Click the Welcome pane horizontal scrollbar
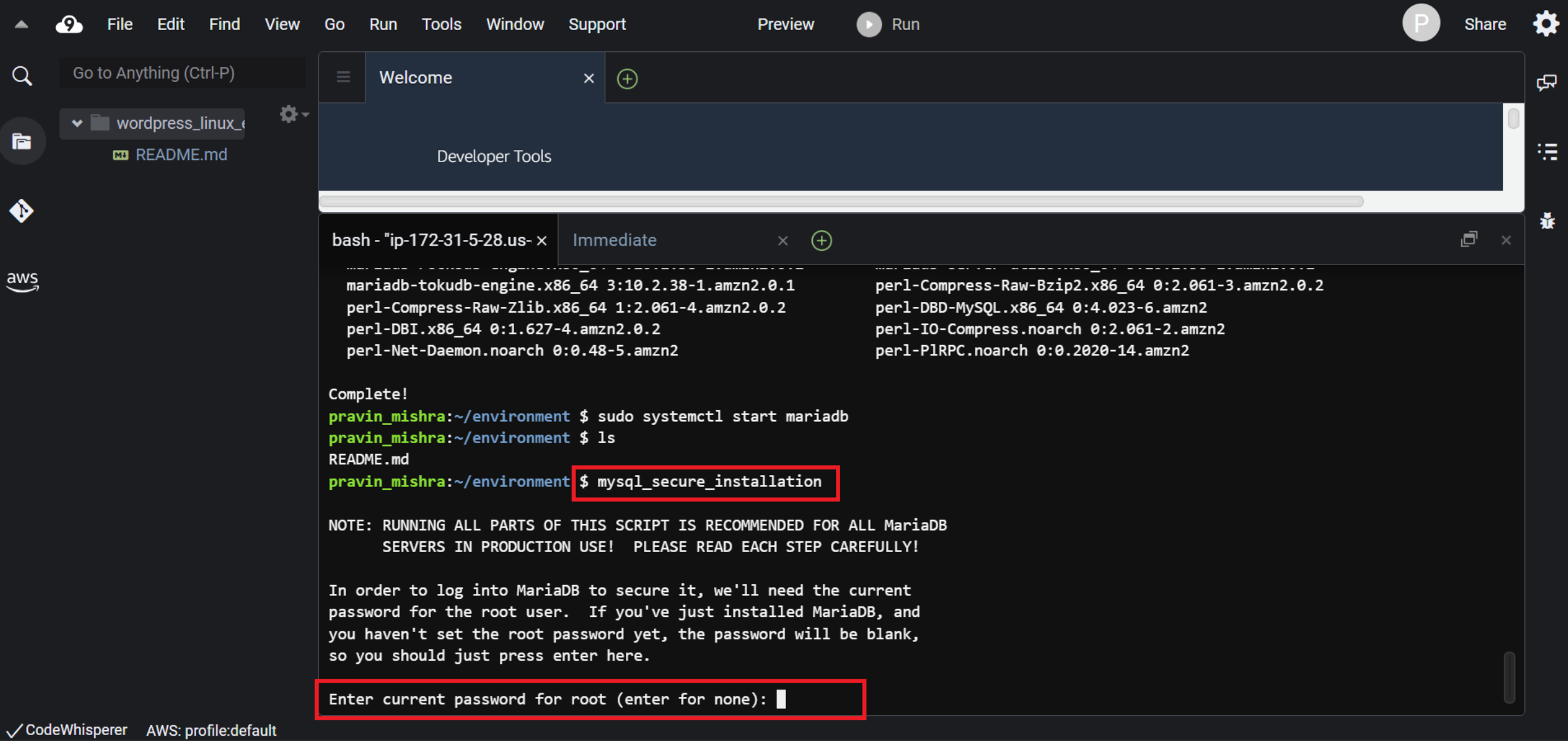The height and width of the screenshot is (742, 1568). 841,201
